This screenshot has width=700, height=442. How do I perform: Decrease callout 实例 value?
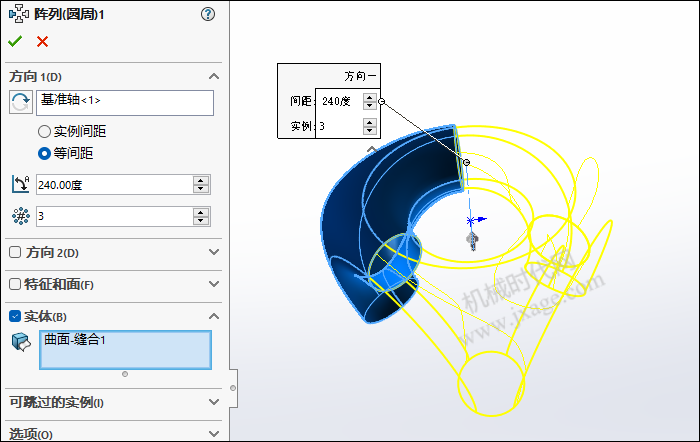point(369,130)
